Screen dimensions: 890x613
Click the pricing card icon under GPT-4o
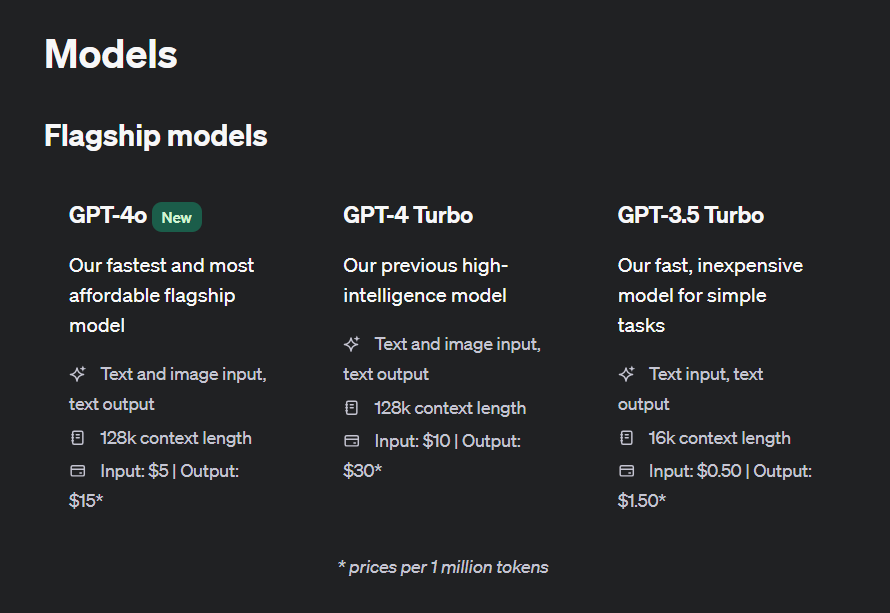(77, 470)
